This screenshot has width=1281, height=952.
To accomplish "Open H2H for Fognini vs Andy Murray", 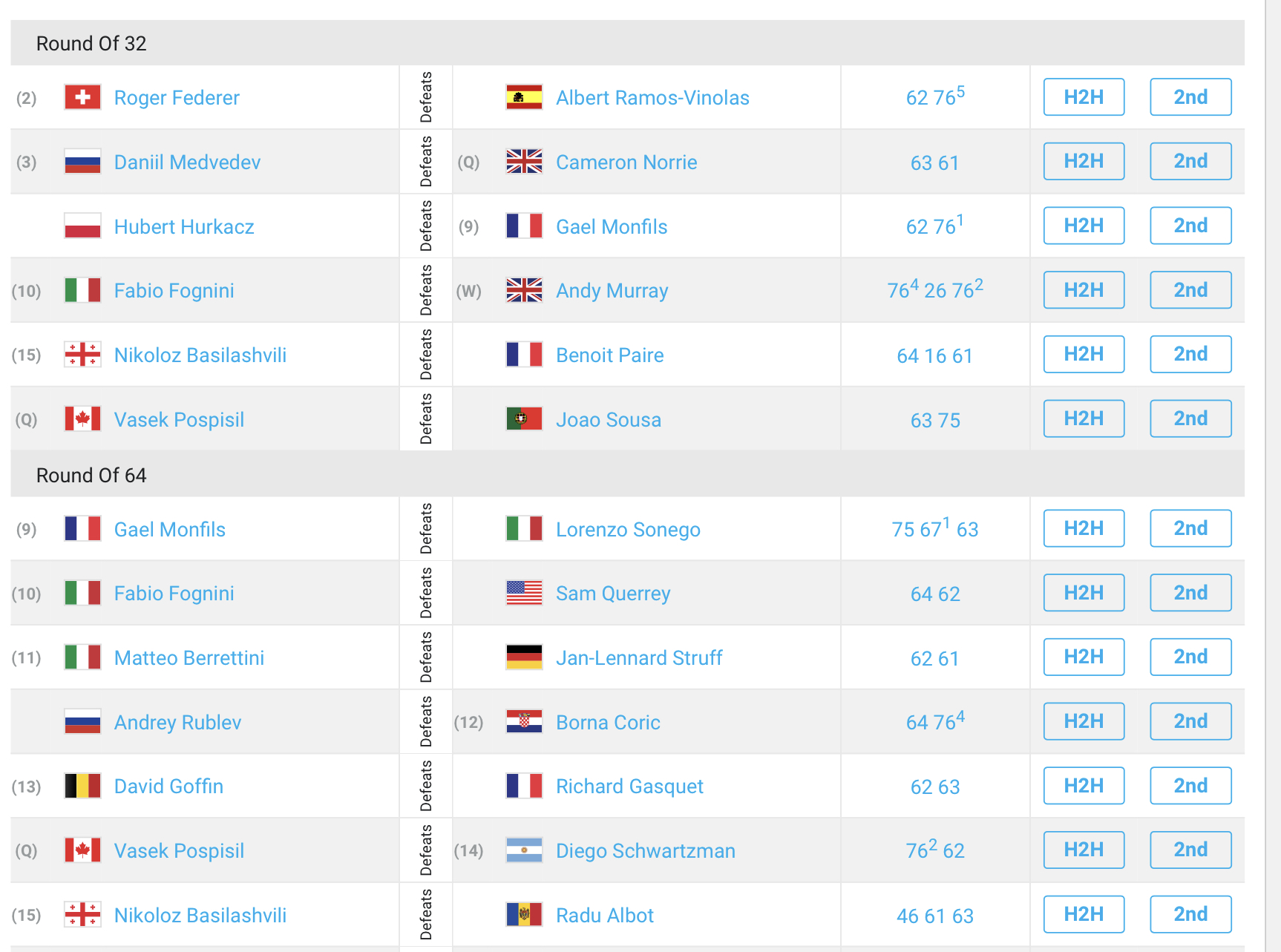I will (x=1084, y=290).
